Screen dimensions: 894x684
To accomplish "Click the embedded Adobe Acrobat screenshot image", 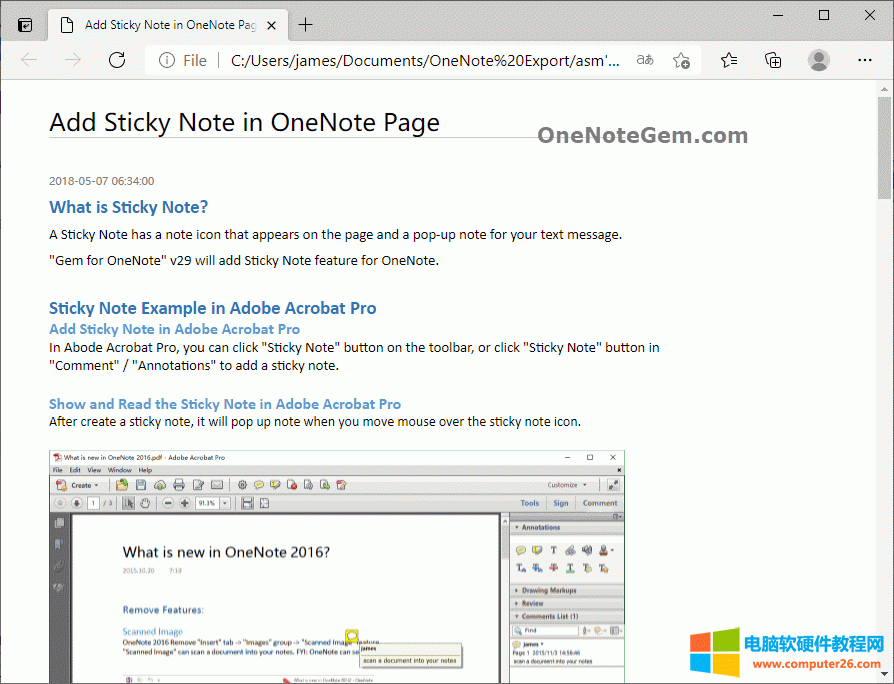I will 336,566.
